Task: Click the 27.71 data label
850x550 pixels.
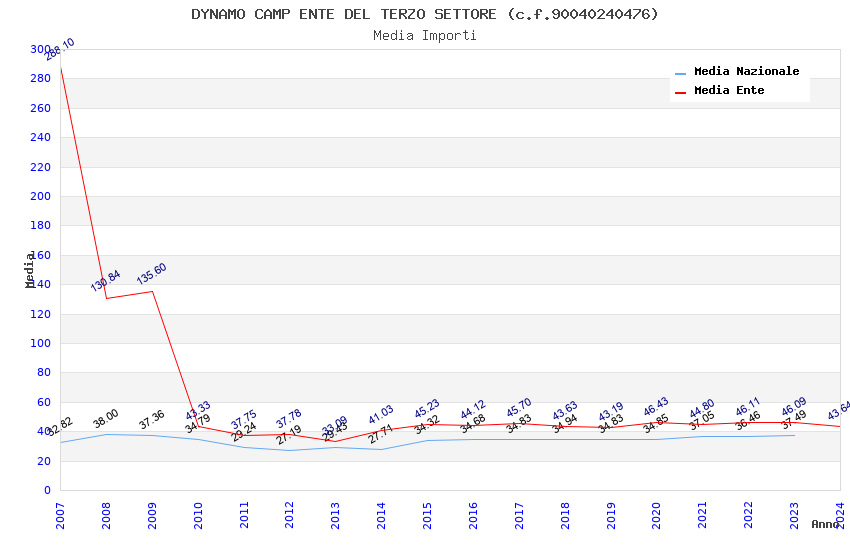Action: tap(381, 434)
